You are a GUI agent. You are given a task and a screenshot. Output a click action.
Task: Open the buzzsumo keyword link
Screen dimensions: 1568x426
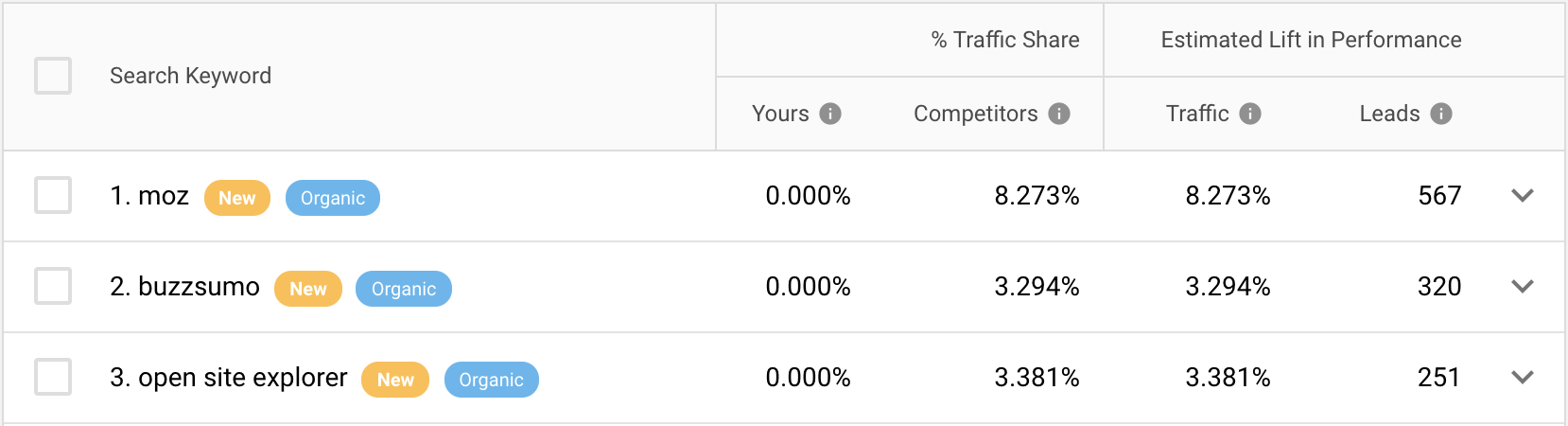pos(199,287)
